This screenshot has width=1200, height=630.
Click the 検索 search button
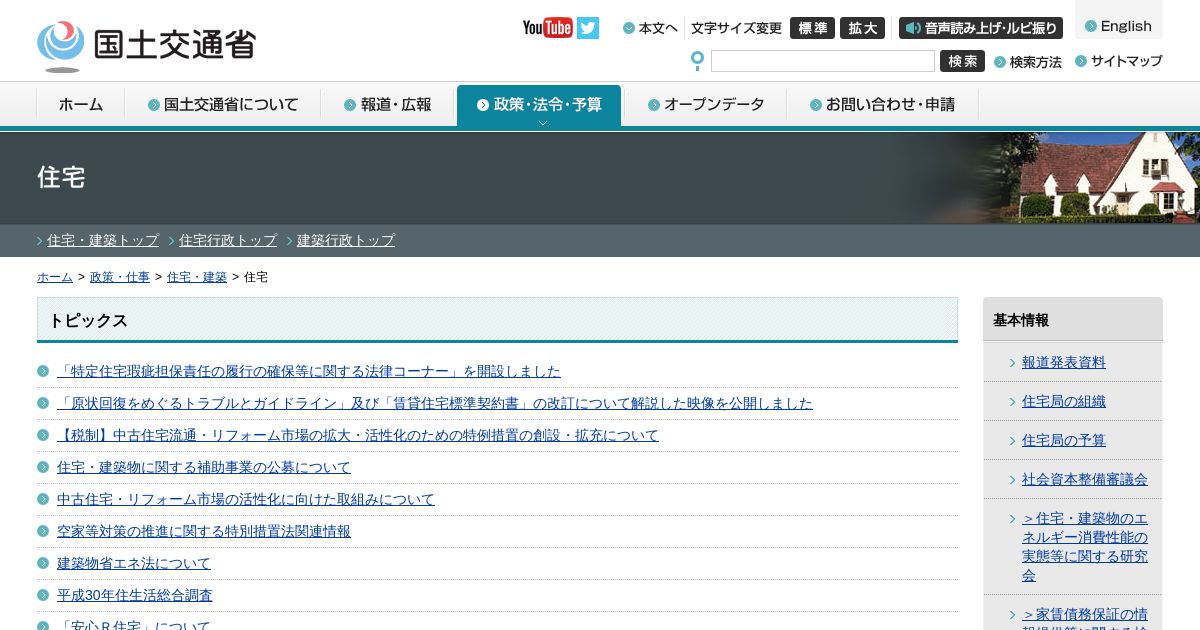(x=962, y=61)
